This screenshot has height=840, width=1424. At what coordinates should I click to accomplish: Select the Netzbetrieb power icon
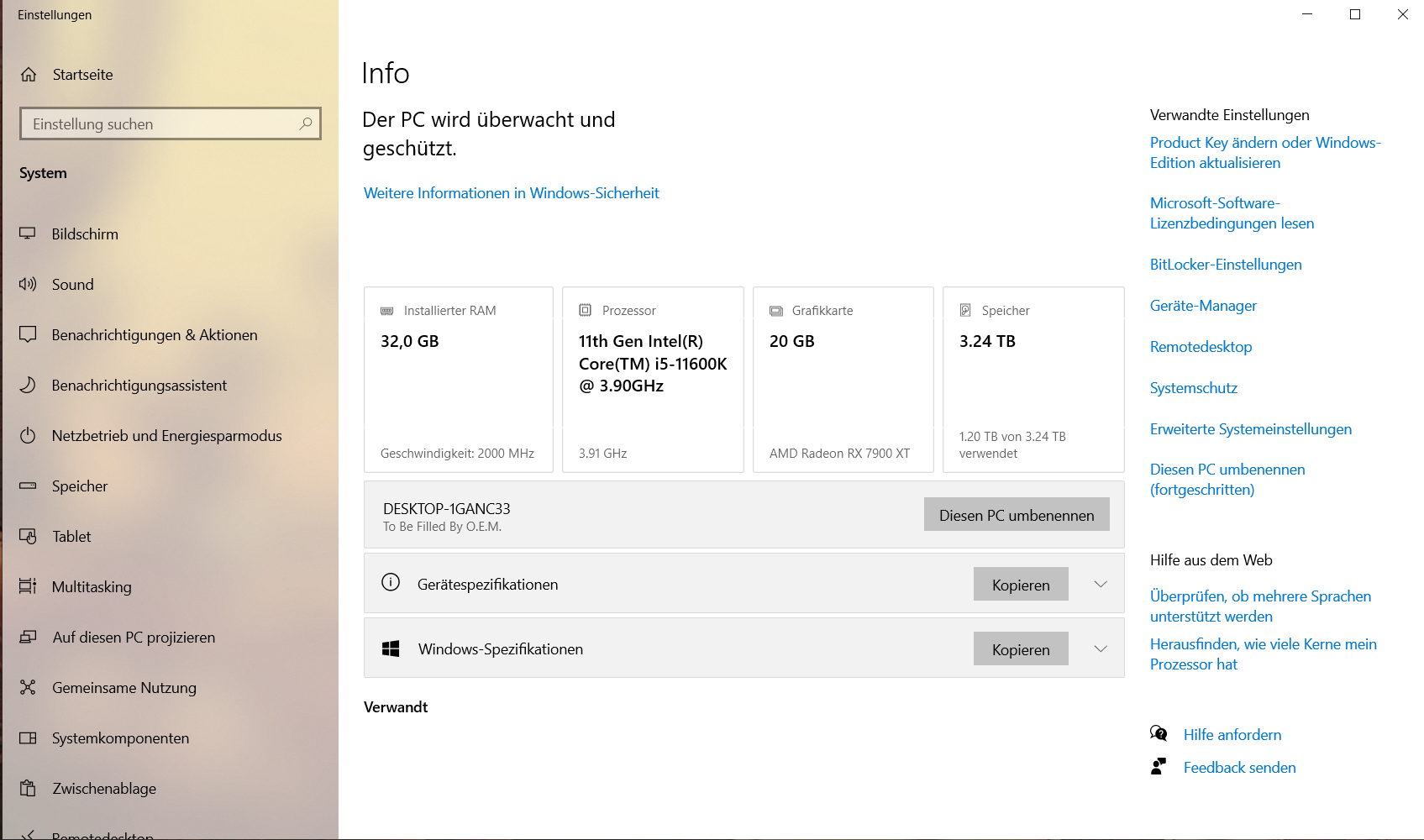(28, 435)
